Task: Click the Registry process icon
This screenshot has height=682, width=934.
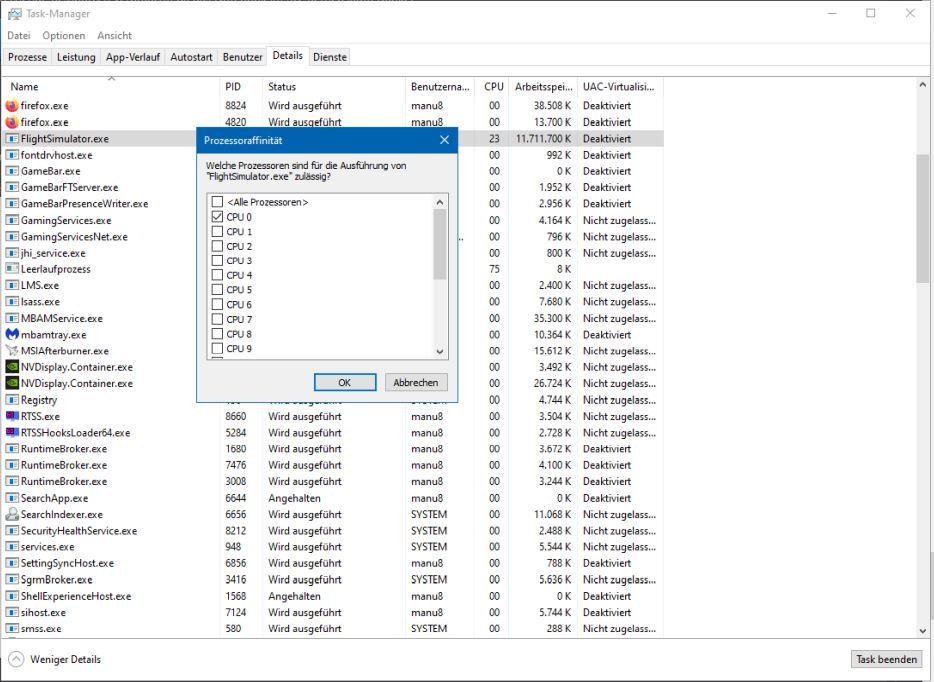Action: pyautogui.click(x=12, y=400)
